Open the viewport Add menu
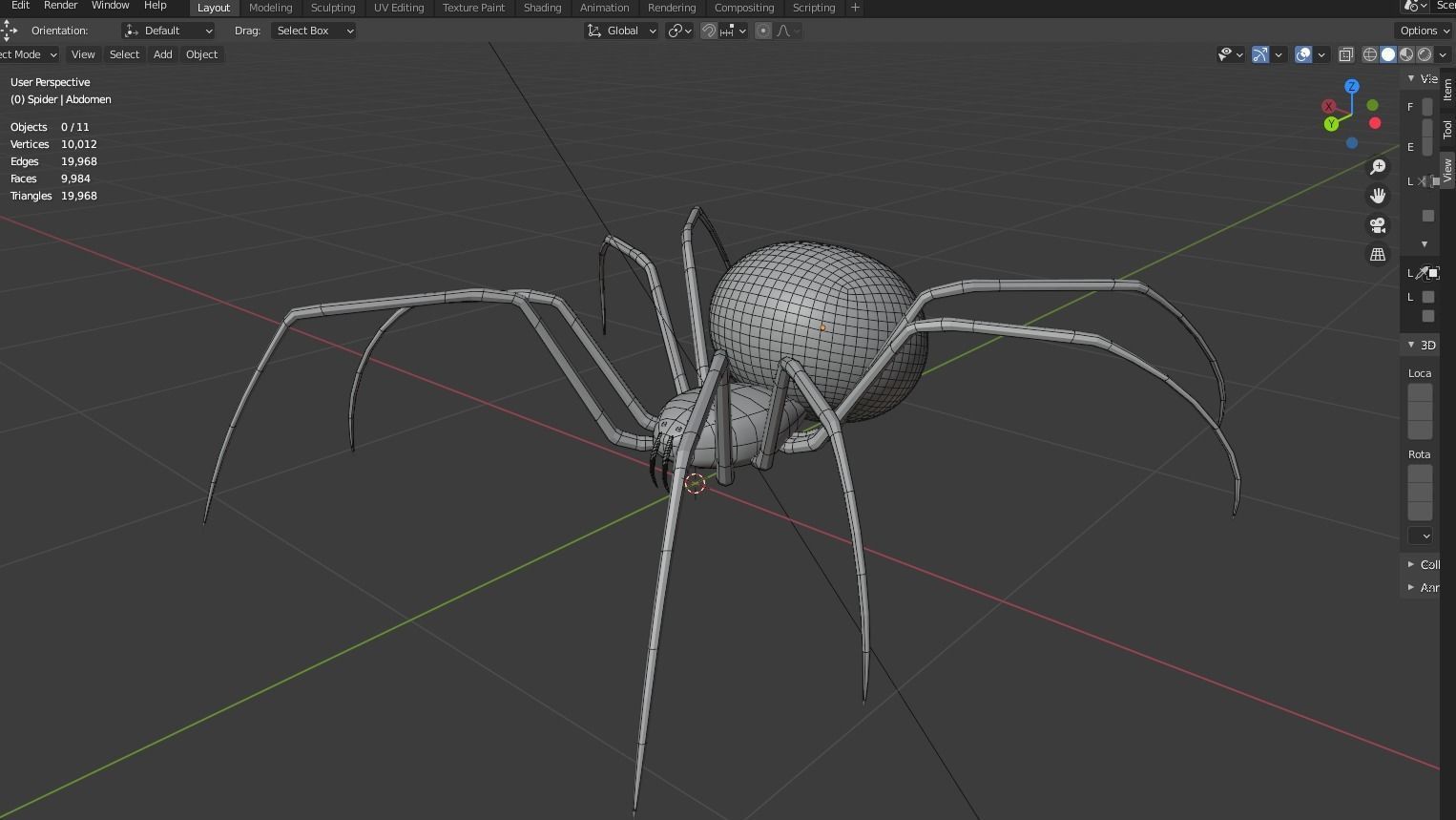 [163, 54]
